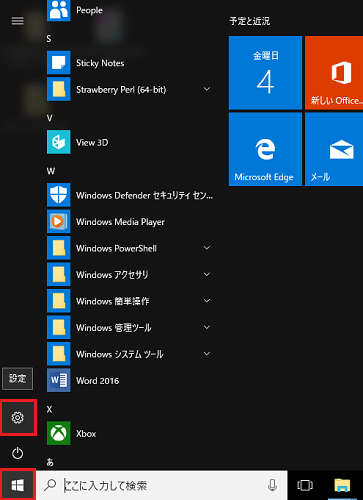This screenshot has height=500, width=363.
Task: Jump via the letter S header
Action: [49, 39]
